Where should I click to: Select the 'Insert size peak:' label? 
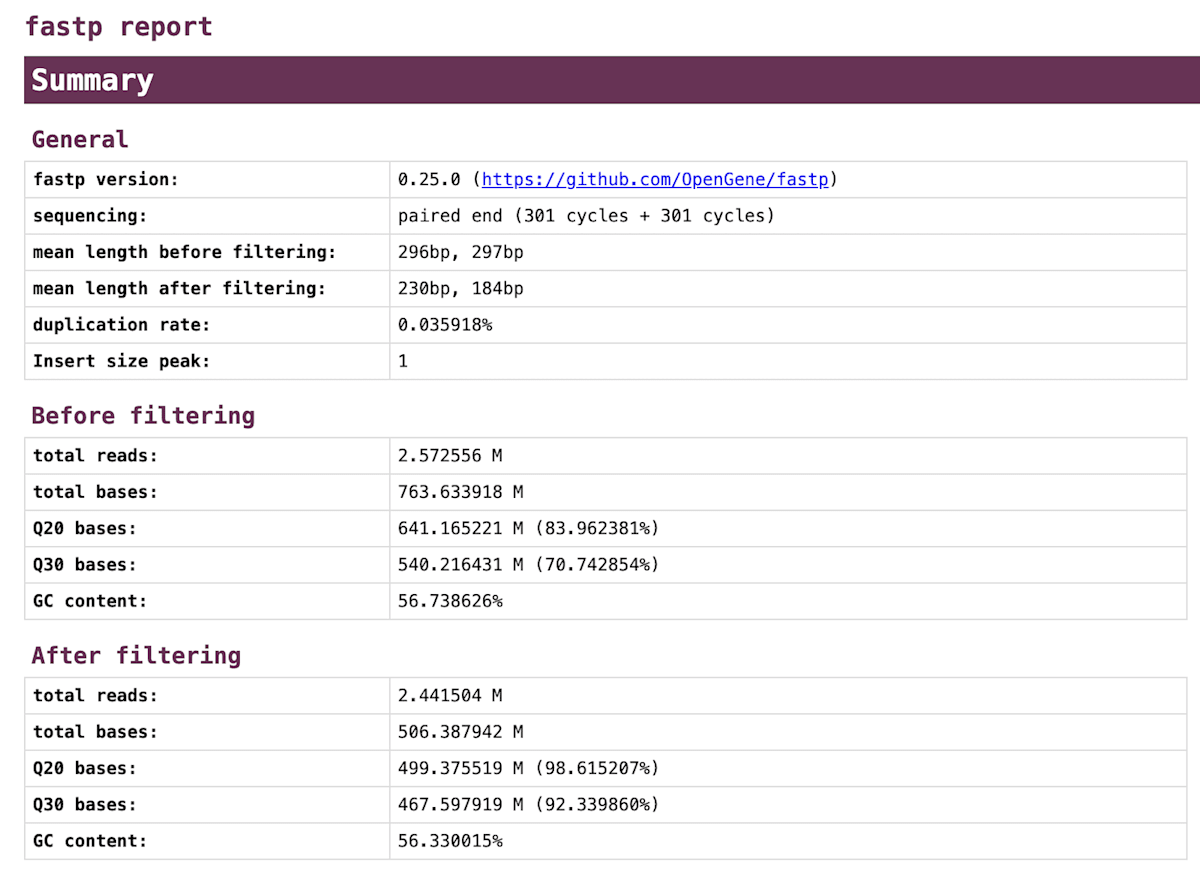(121, 360)
